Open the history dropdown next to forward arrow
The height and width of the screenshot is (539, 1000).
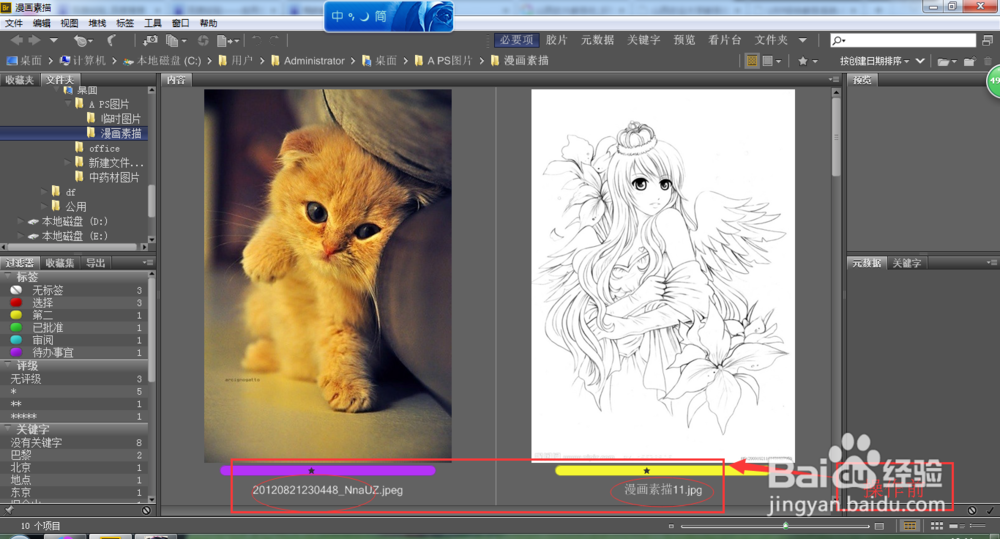pyautogui.click(x=54, y=40)
